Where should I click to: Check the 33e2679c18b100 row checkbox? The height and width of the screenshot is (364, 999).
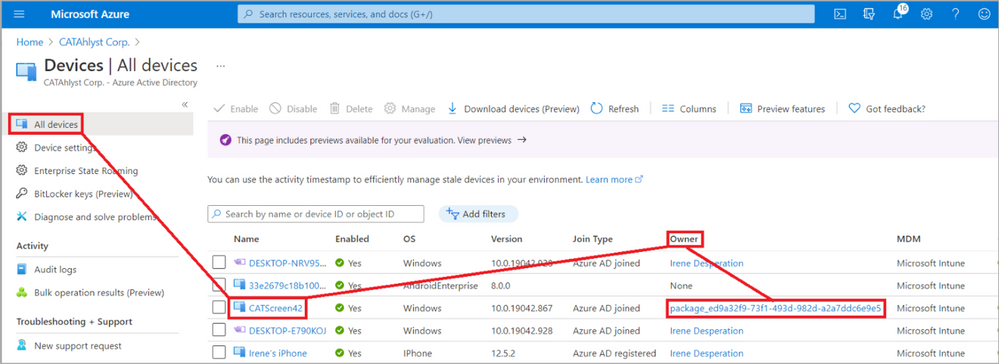pos(219,285)
